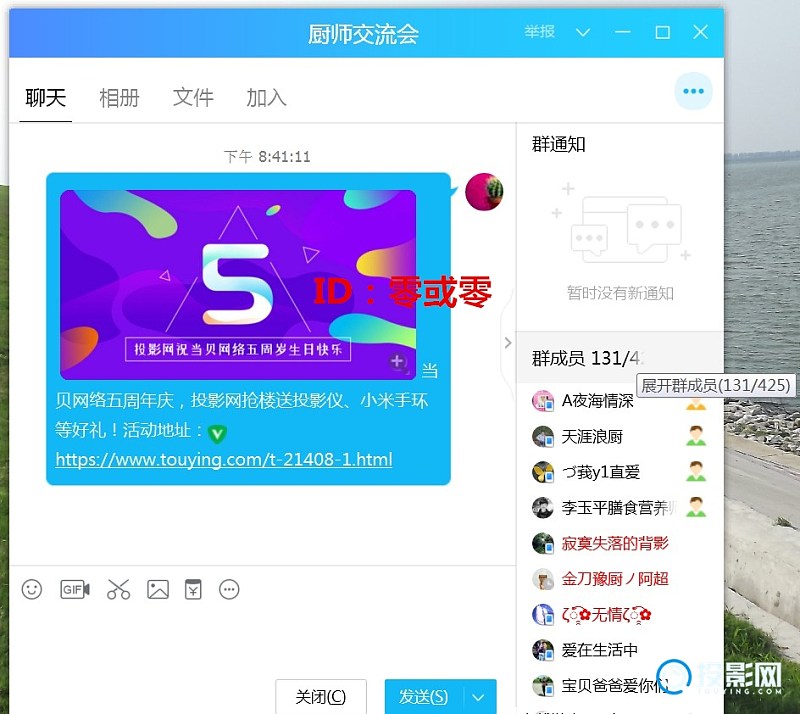Click A夜海情深's avatar
The width and height of the screenshot is (800, 714).
coord(543,401)
